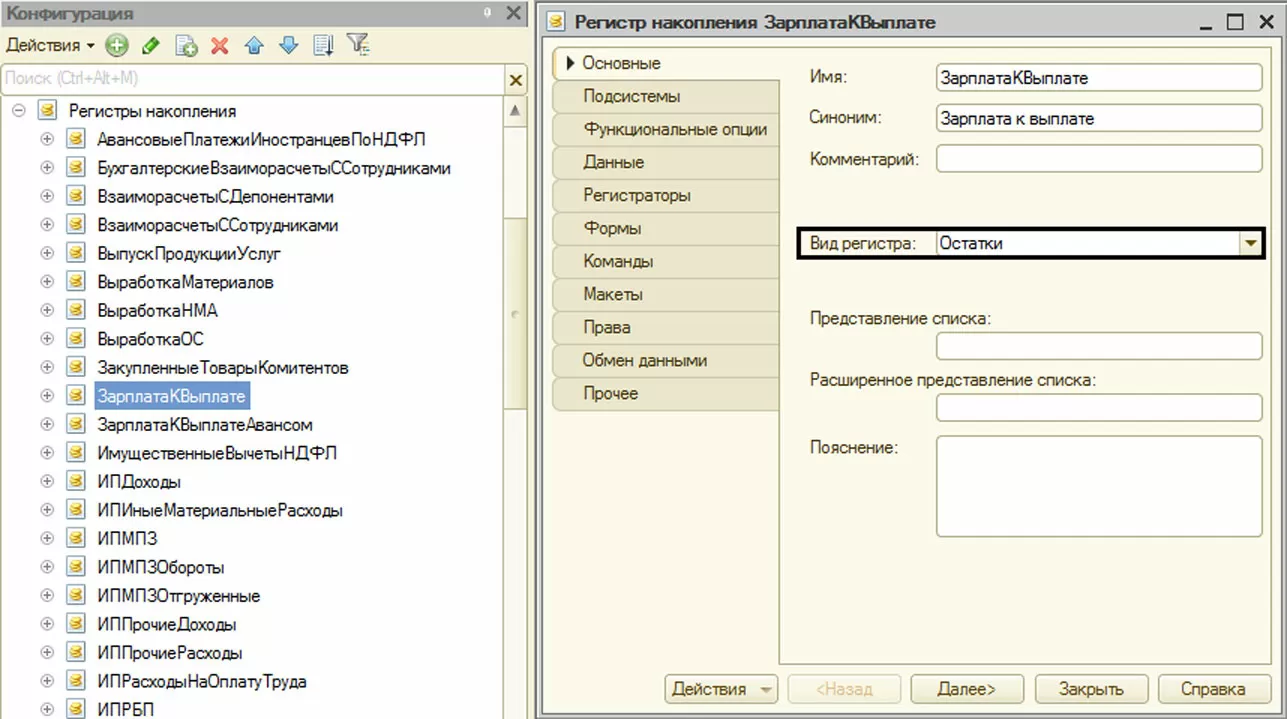Open the Вид регистра dropdown arrow
Screen dimensions: 1287x719
(x=1250, y=243)
